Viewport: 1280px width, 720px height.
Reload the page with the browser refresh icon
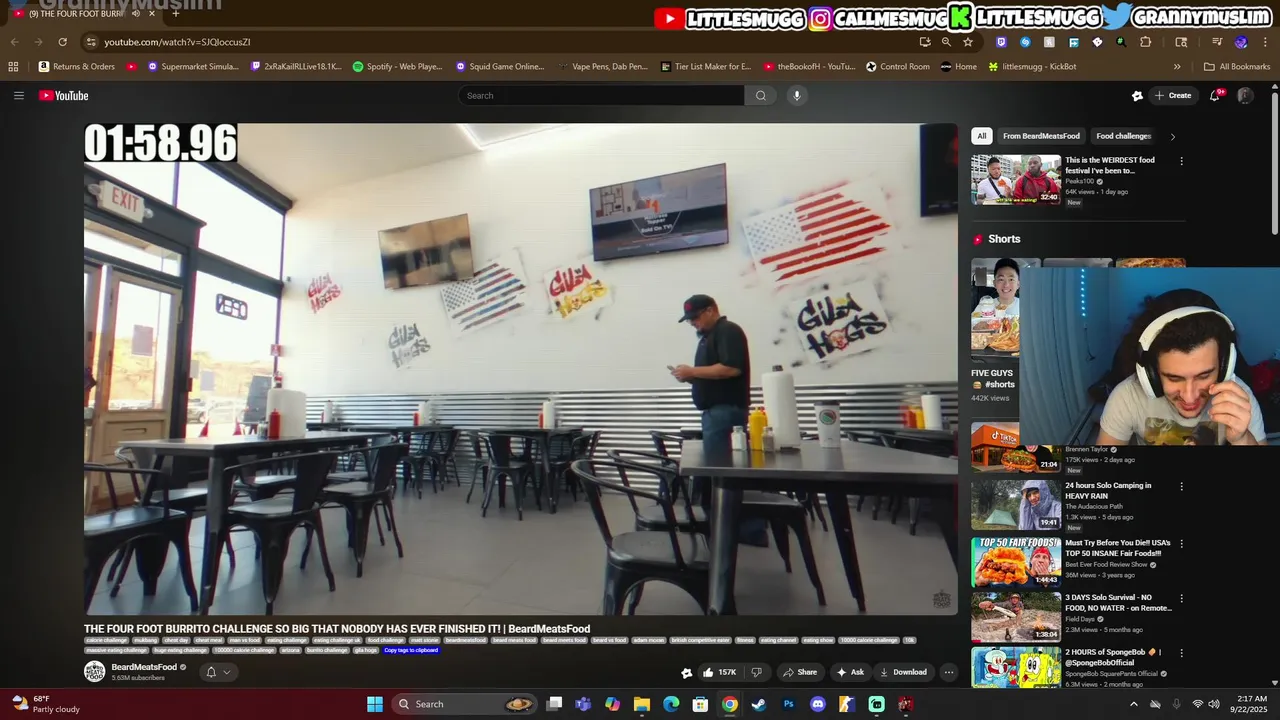62,42
